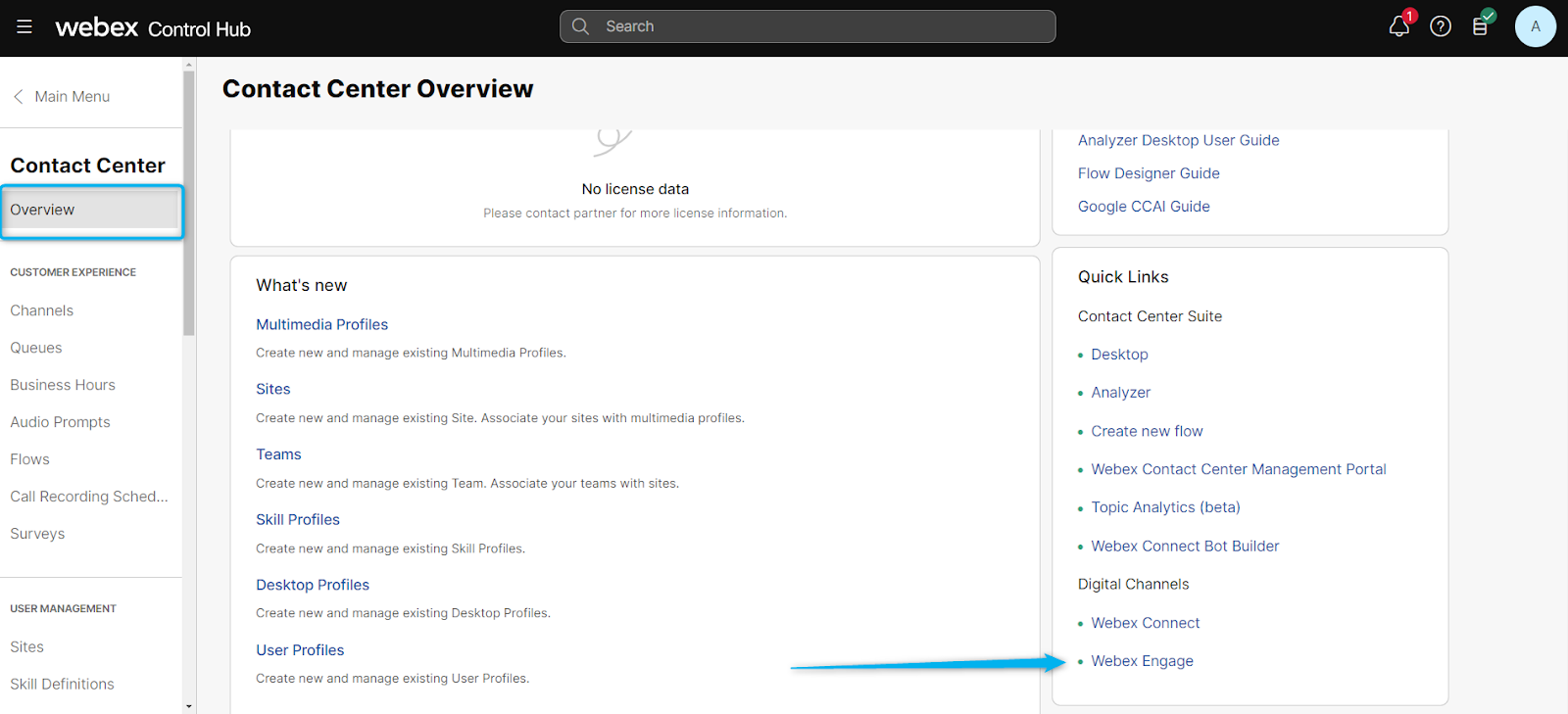This screenshot has width=1568, height=714.
Task: Open Surveys in the sidebar
Action: pyautogui.click(x=37, y=534)
